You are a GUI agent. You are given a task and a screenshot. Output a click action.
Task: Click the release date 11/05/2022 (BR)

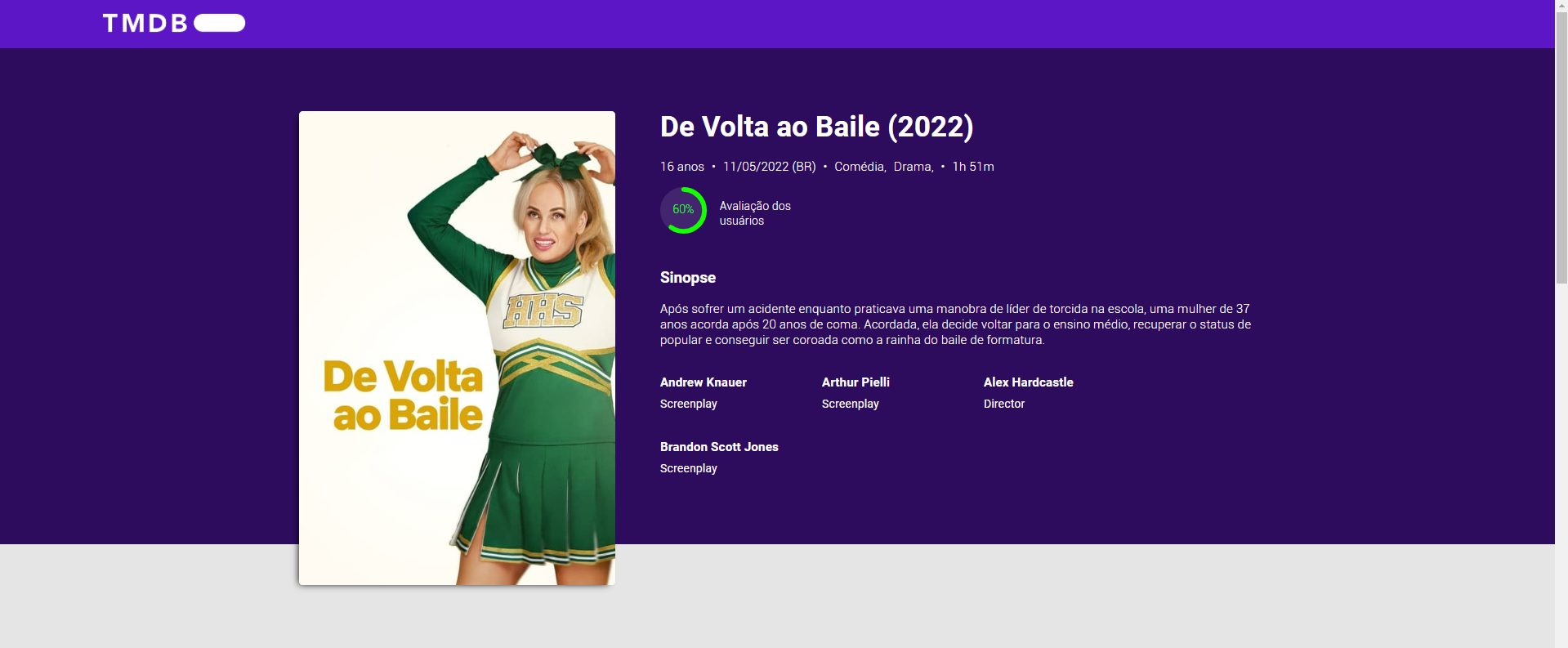769,167
